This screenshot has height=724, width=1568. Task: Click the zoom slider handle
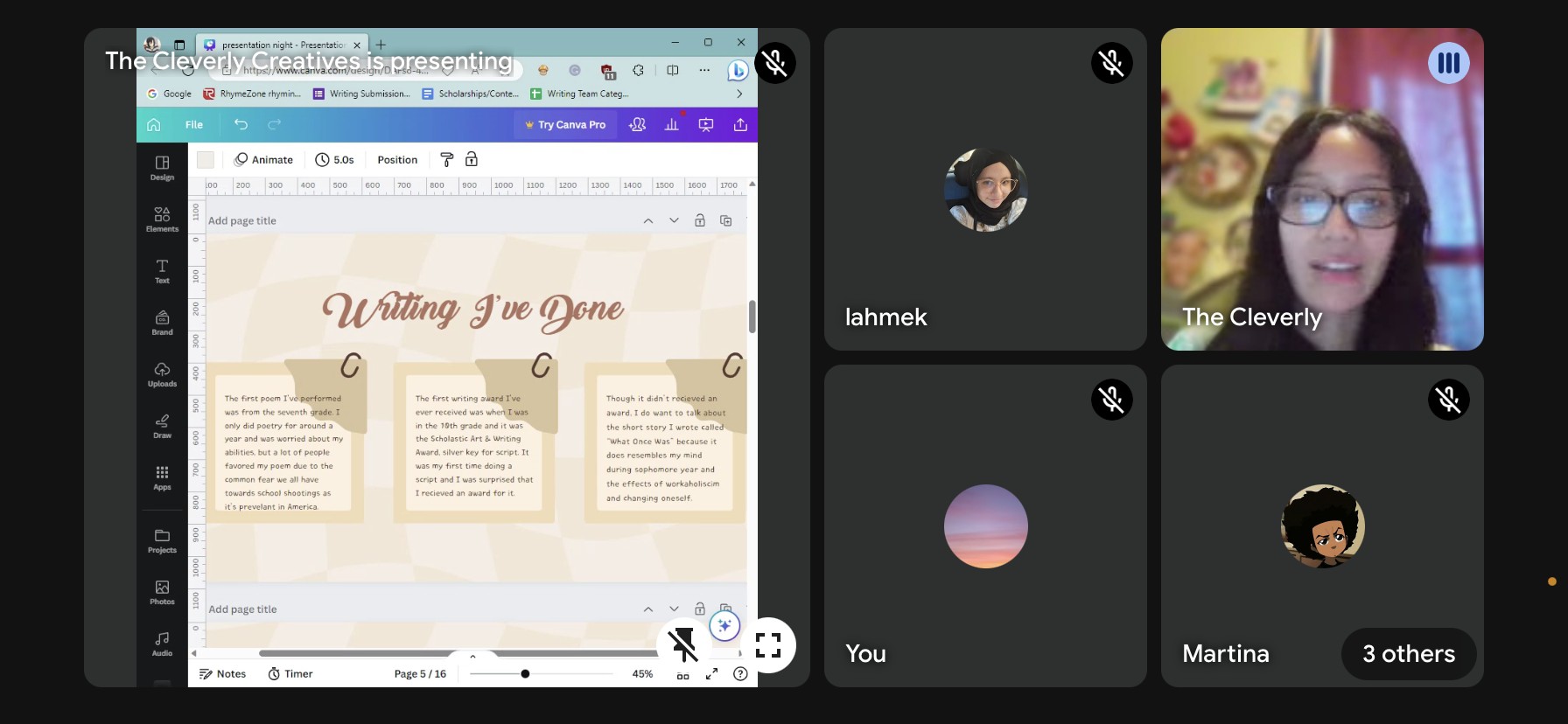pyautogui.click(x=525, y=674)
